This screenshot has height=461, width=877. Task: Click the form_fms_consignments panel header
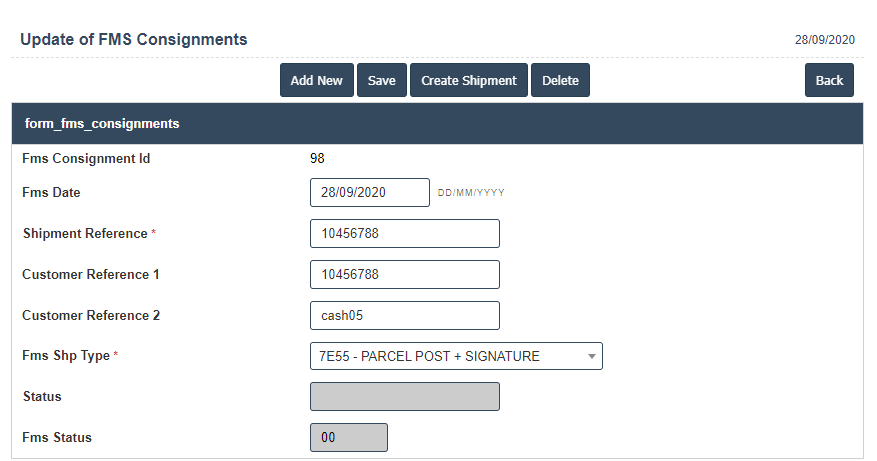click(102, 124)
